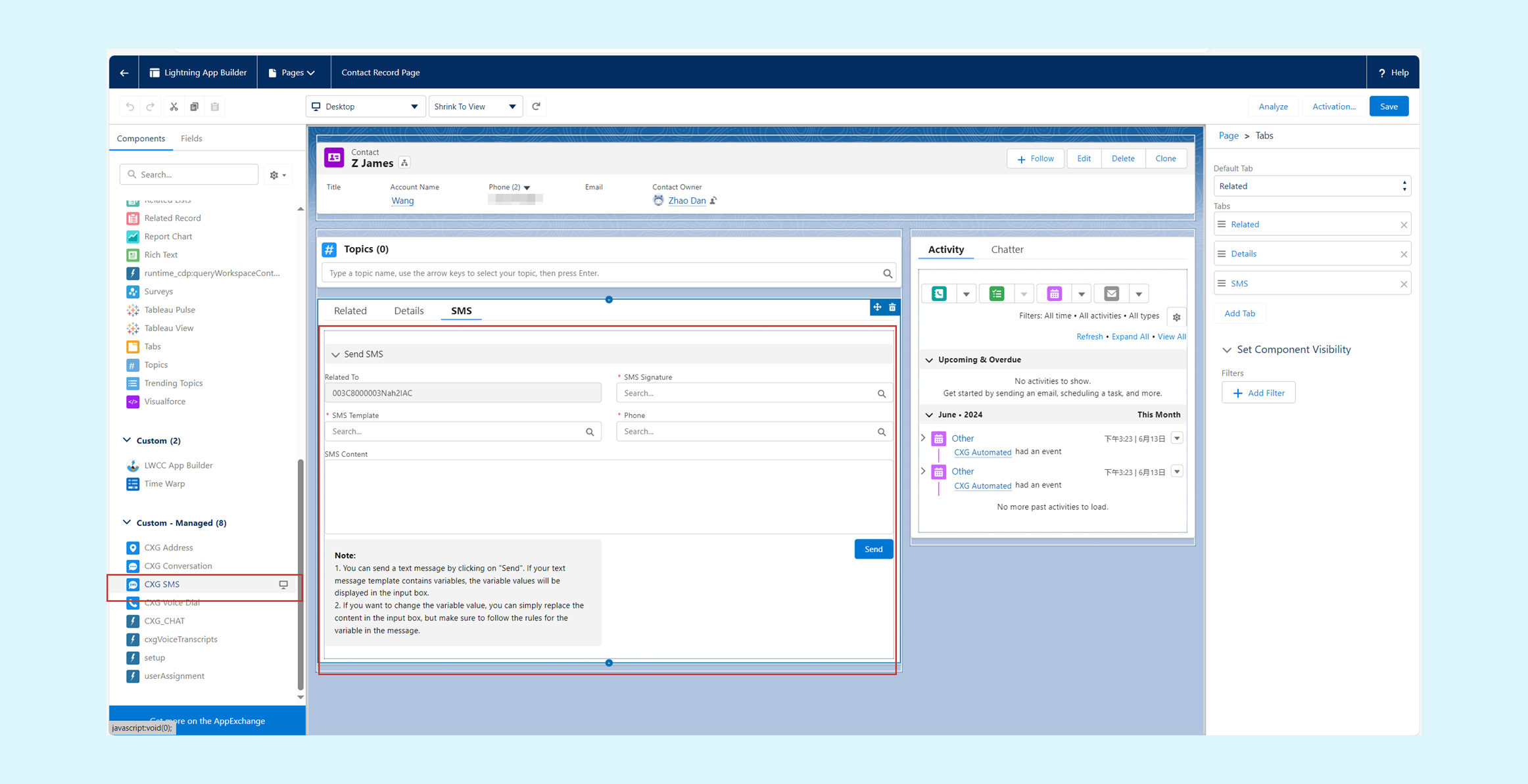Click the Activation button
Image resolution: width=1528 pixels, height=784 pixels.
[1334, 106]
